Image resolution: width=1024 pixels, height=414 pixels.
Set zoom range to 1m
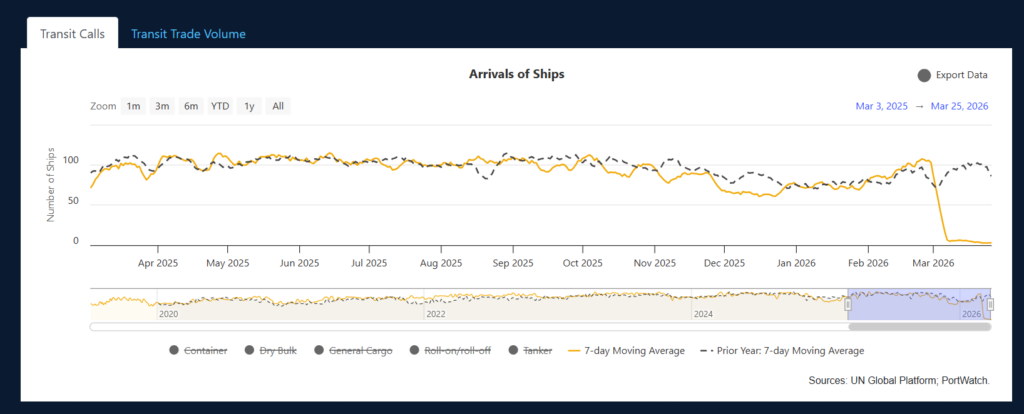pyautogui.click(x=133, y=106)
